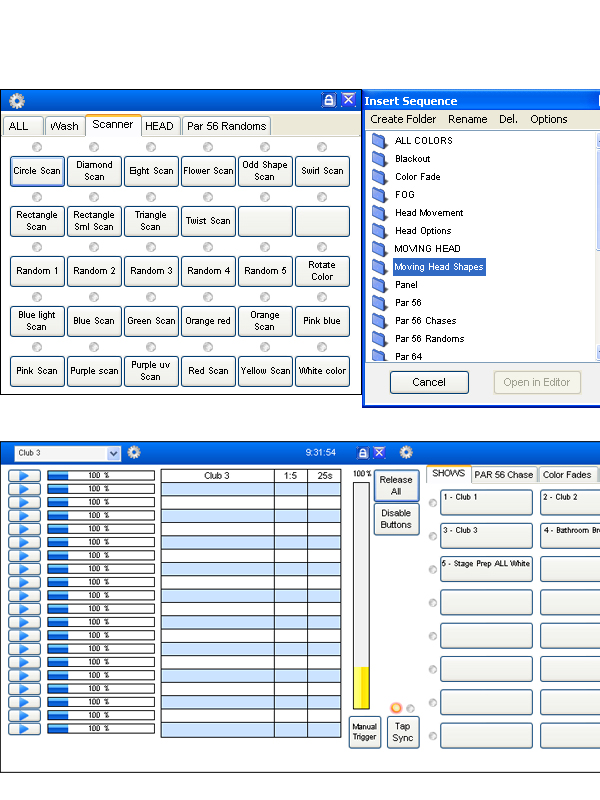Toggle the radio indicator above Circle Scan
Viewport: 600px width, 800px height.
(37, 147)
